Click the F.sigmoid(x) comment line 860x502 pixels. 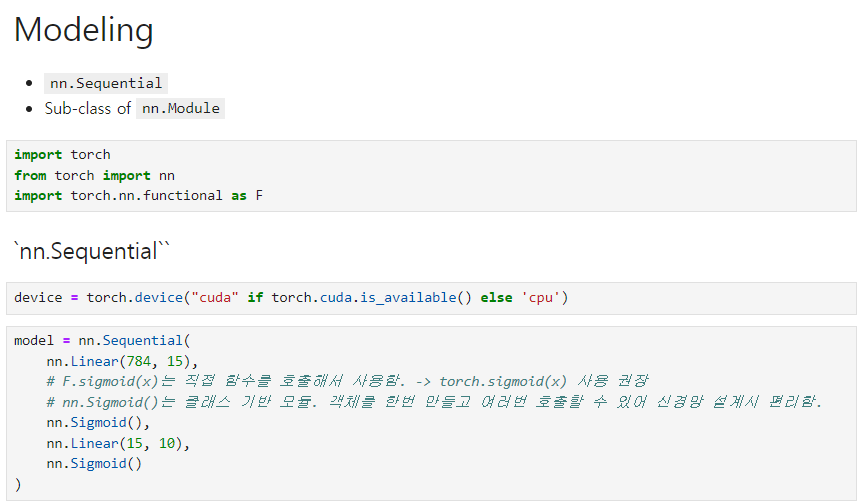[347, 381]
